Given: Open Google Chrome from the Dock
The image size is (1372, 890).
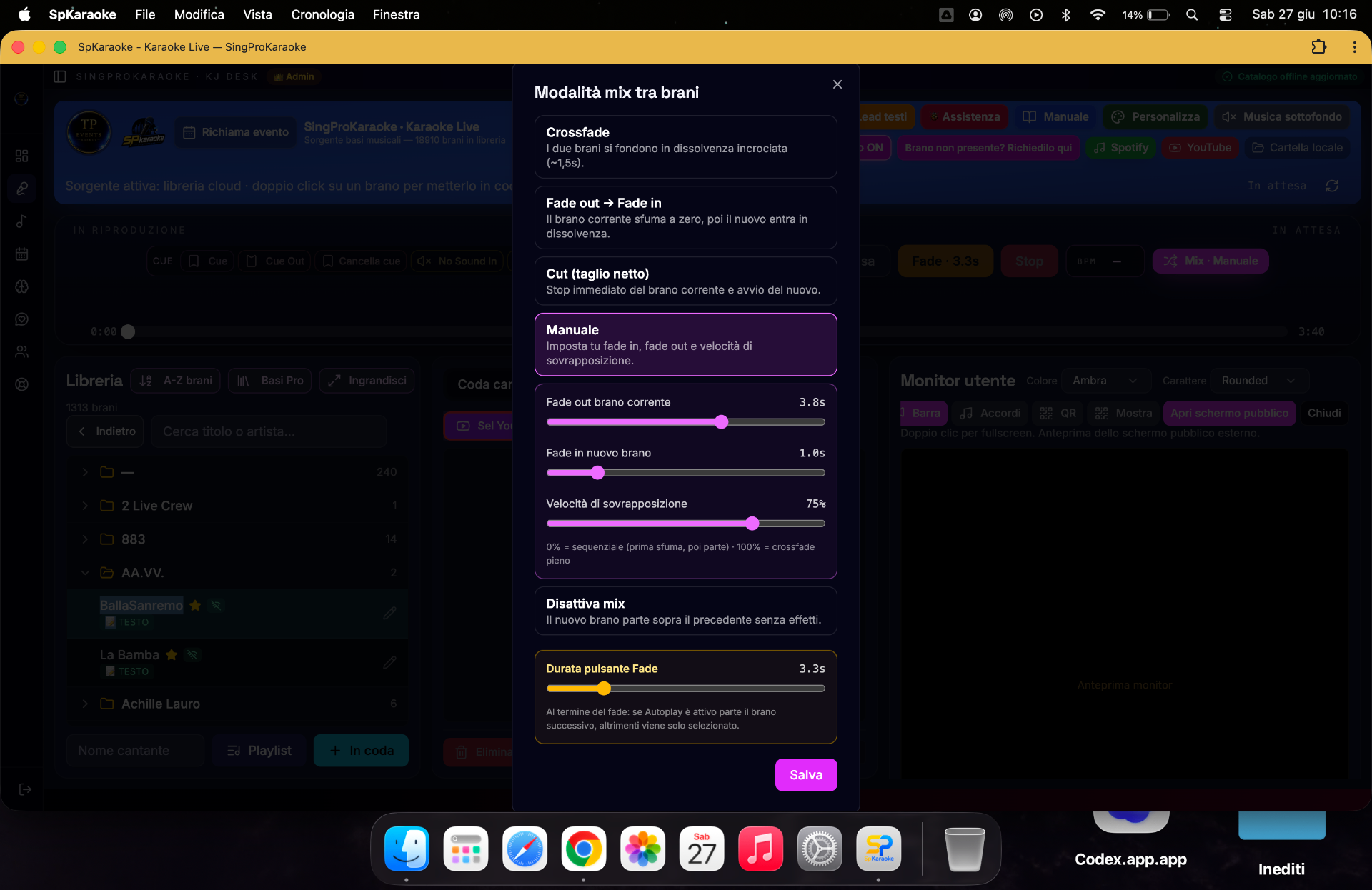Looking at the screenshot, I should [x=584, y=849].
